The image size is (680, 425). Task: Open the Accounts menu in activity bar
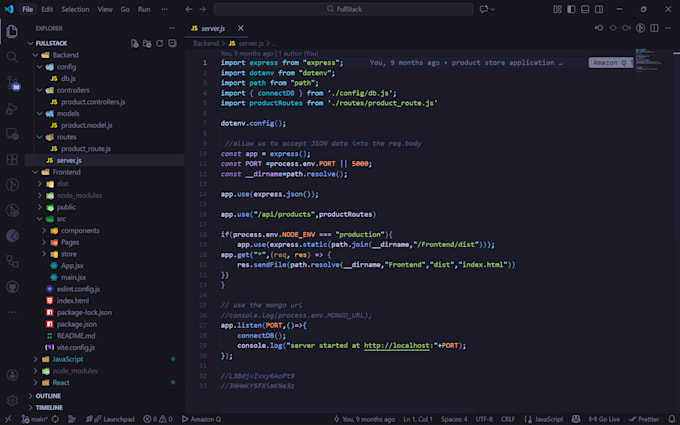pyautogui.click(x=12, y=375)
